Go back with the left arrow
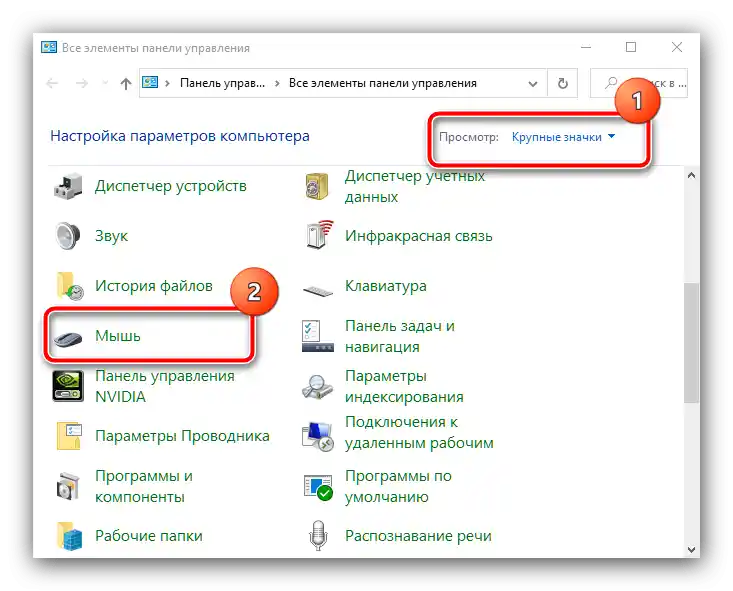Screen dimensions: 733x591 tap(52, 84)
